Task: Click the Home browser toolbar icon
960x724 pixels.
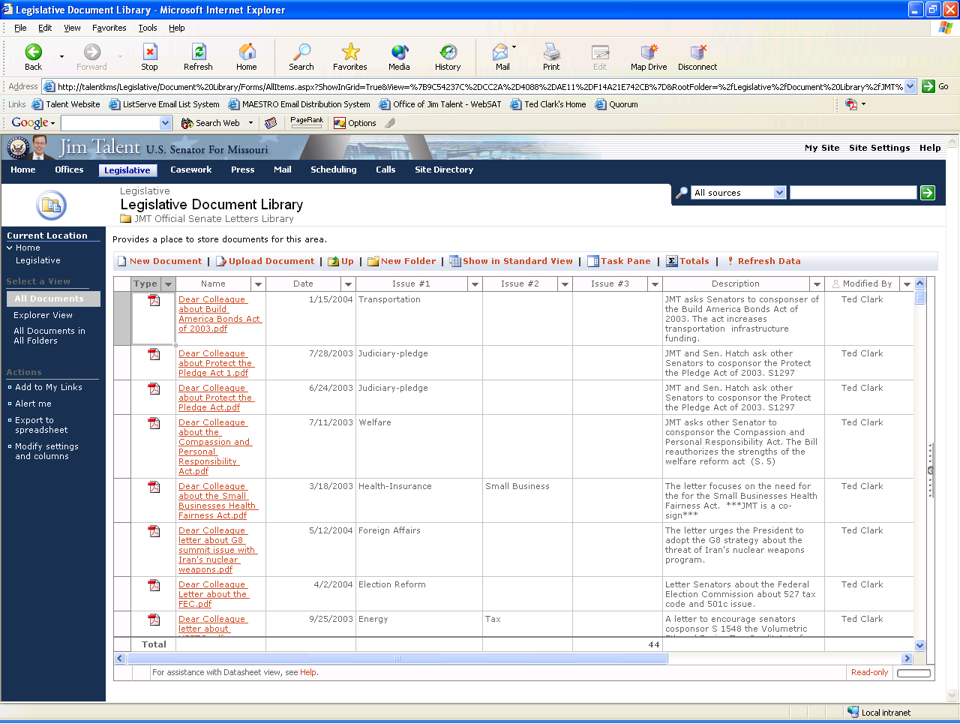Action: pyautogui.click(x=246, y=57)
